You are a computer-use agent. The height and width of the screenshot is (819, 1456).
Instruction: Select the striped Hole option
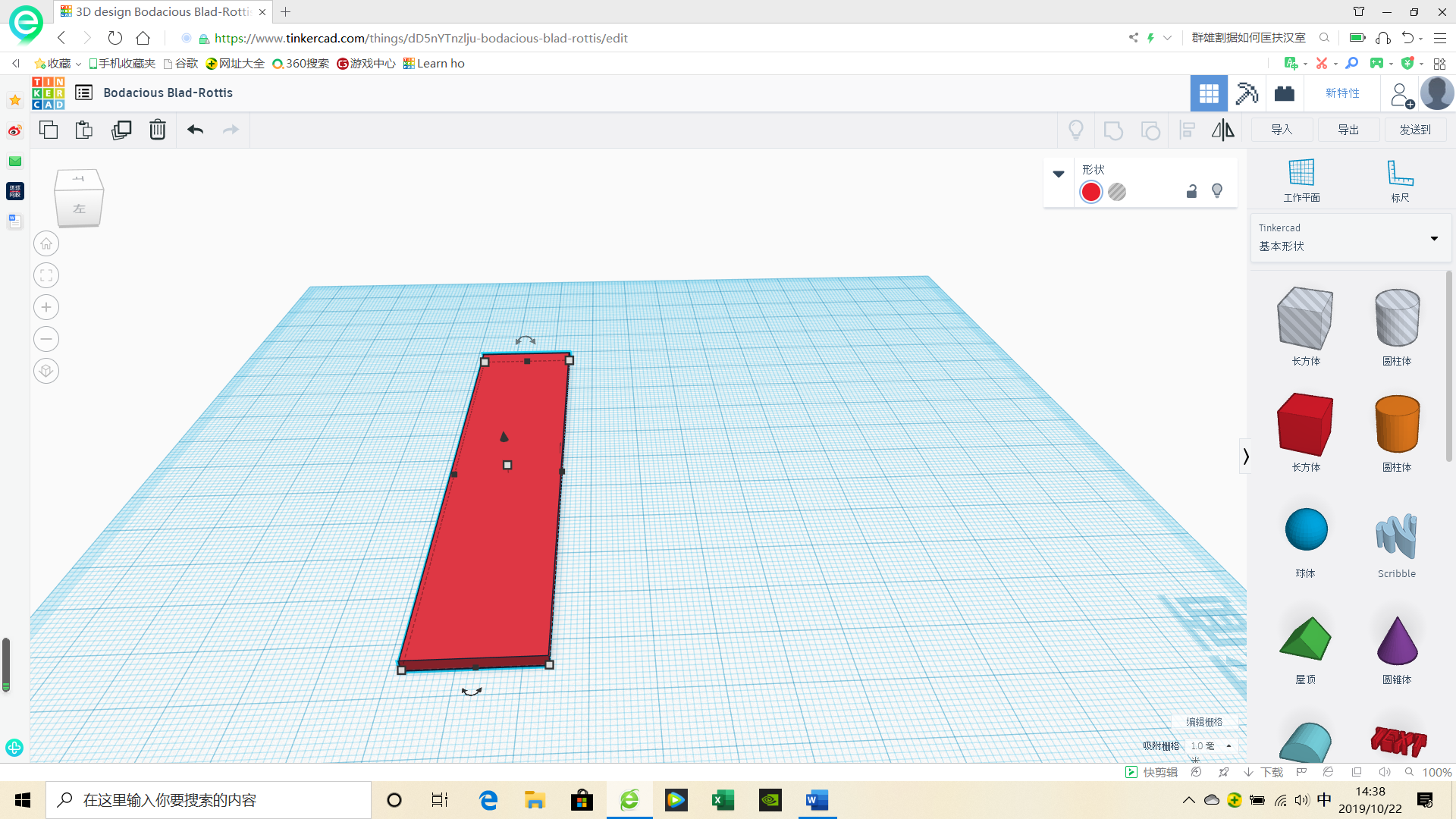pyautogui.click(x=1117, y=192)
